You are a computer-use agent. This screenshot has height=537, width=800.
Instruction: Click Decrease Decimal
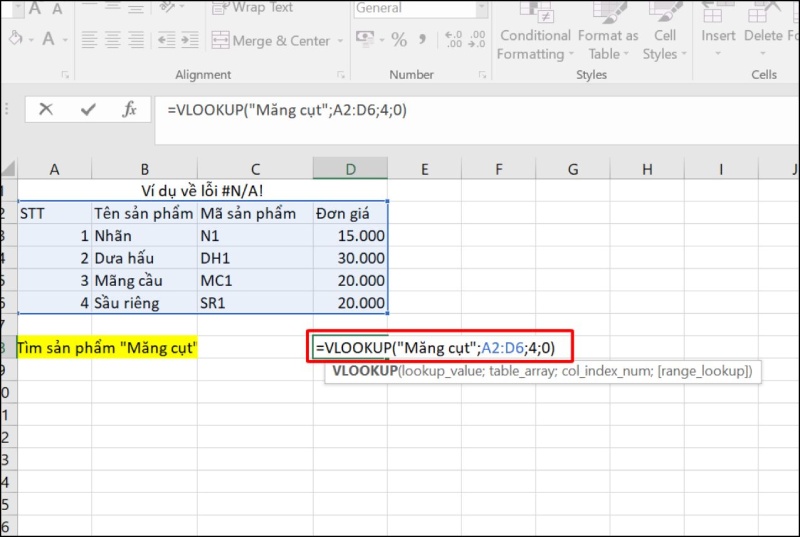coord(477,39)
